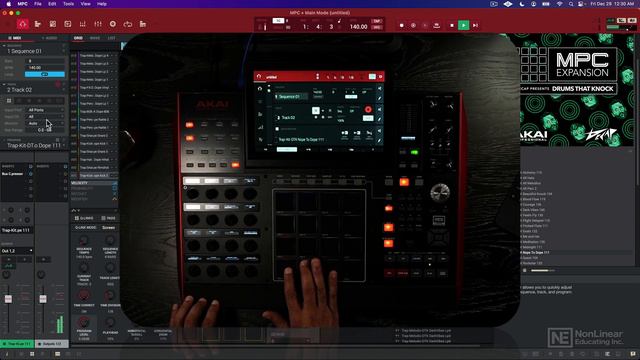The height and width of the screenshot is (360, 640).
Task: Collapse the Program section triangle
Action: pos(4,140)
